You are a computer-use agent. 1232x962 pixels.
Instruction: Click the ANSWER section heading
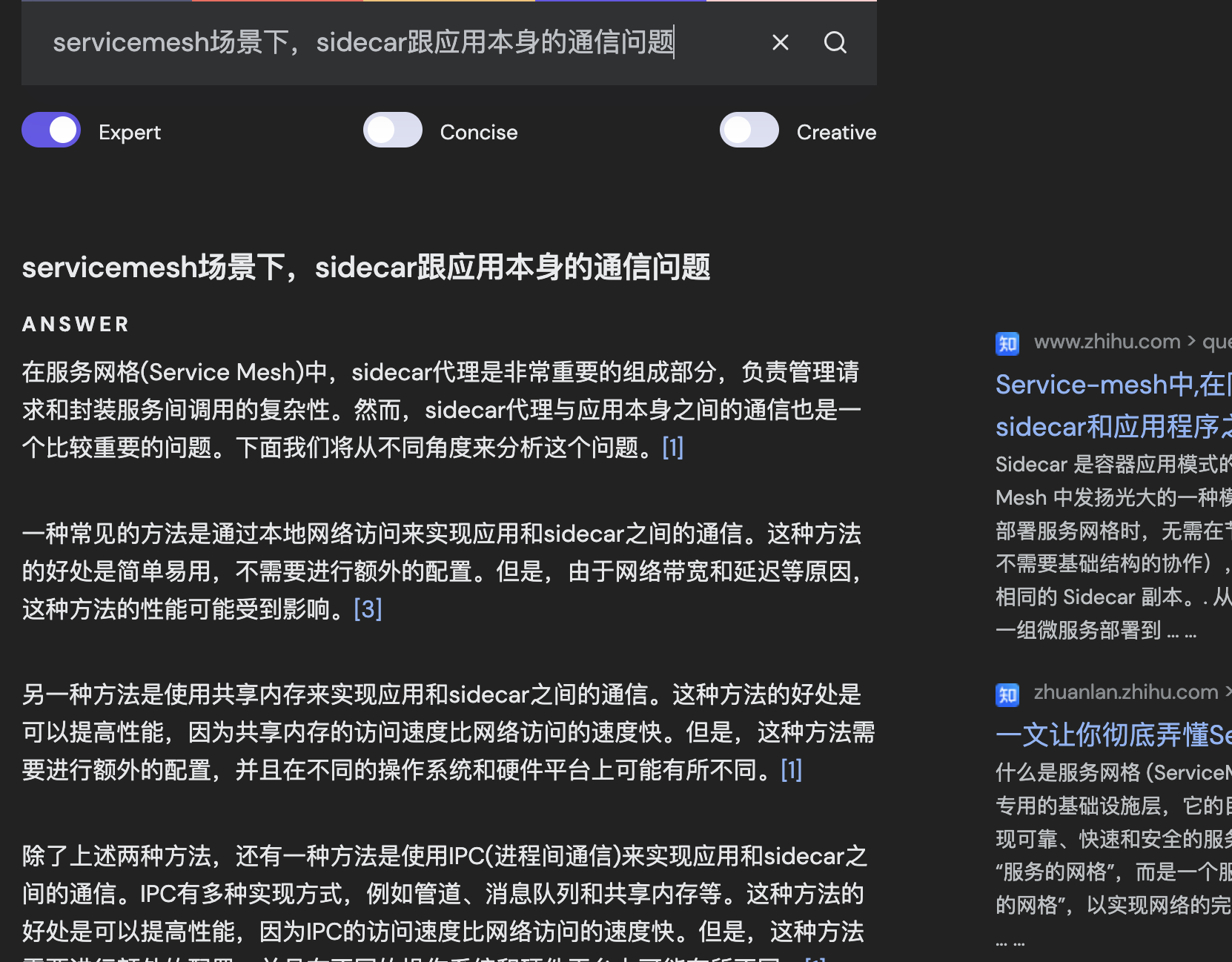tap(76, 325)
